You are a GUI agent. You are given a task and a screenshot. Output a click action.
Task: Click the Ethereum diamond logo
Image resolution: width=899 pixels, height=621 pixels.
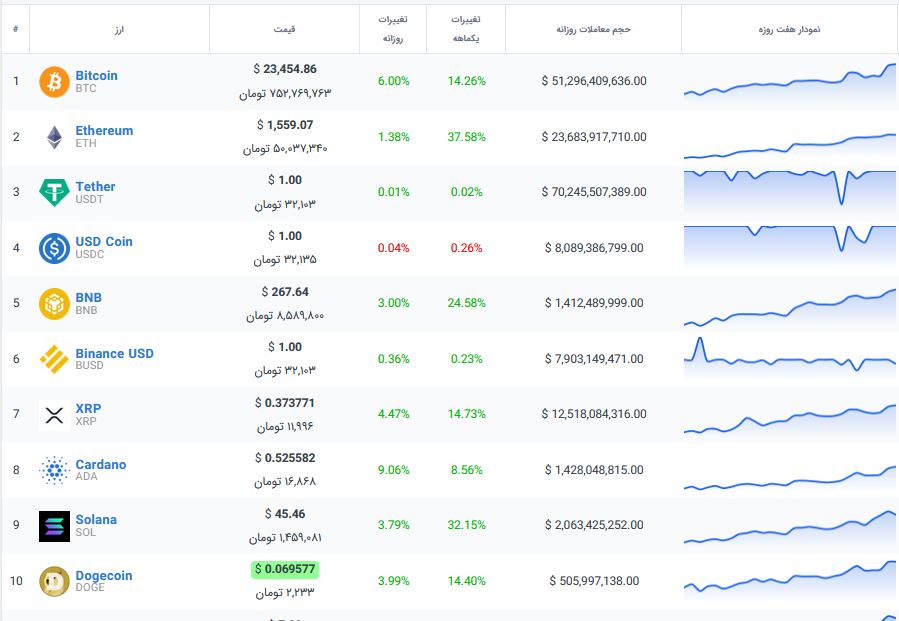pyautogui.click(x=54, y=137)
